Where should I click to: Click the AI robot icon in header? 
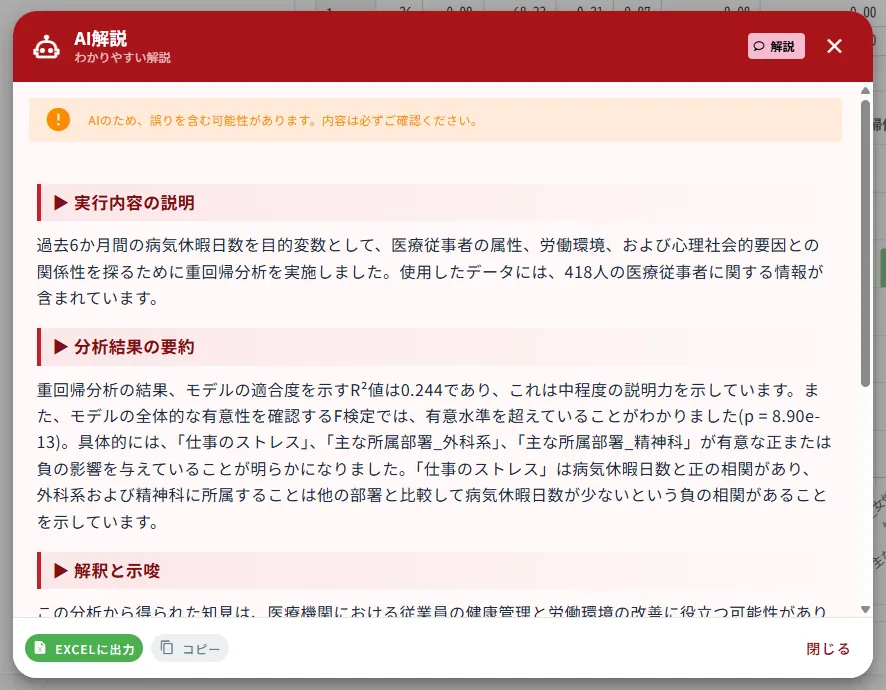coord(46,47)
